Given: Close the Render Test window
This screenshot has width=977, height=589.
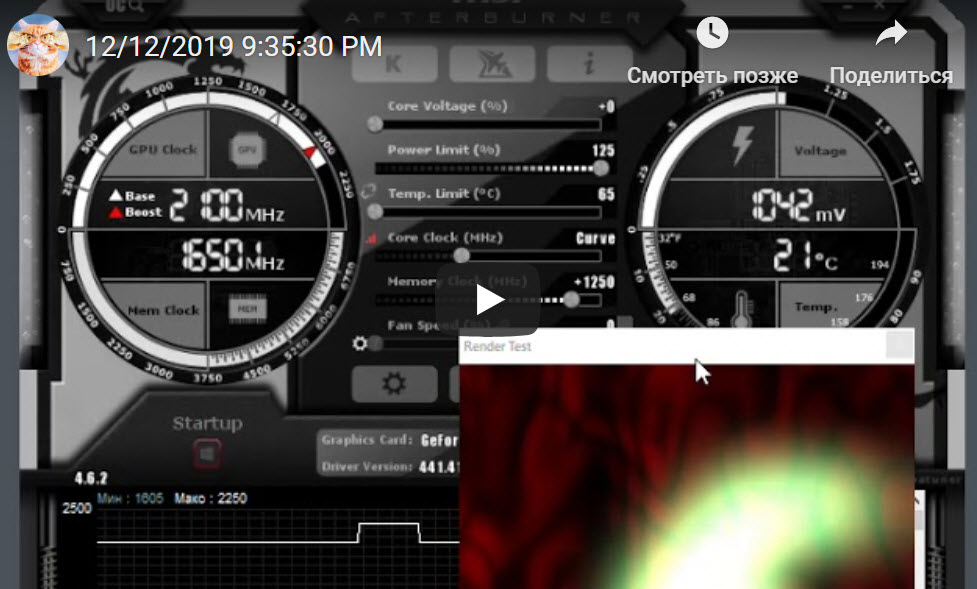Looking at the screenshot, I should (900, 345).
